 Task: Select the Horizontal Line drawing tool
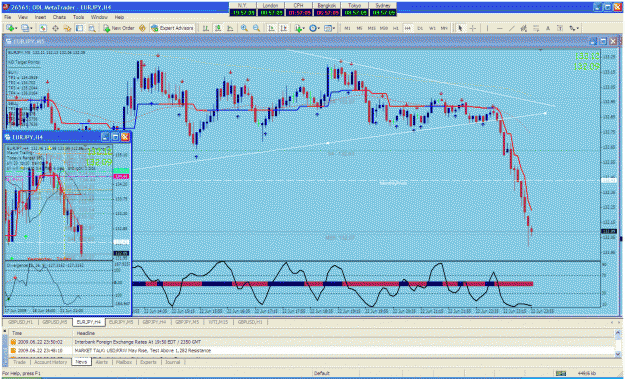(499, 28)
